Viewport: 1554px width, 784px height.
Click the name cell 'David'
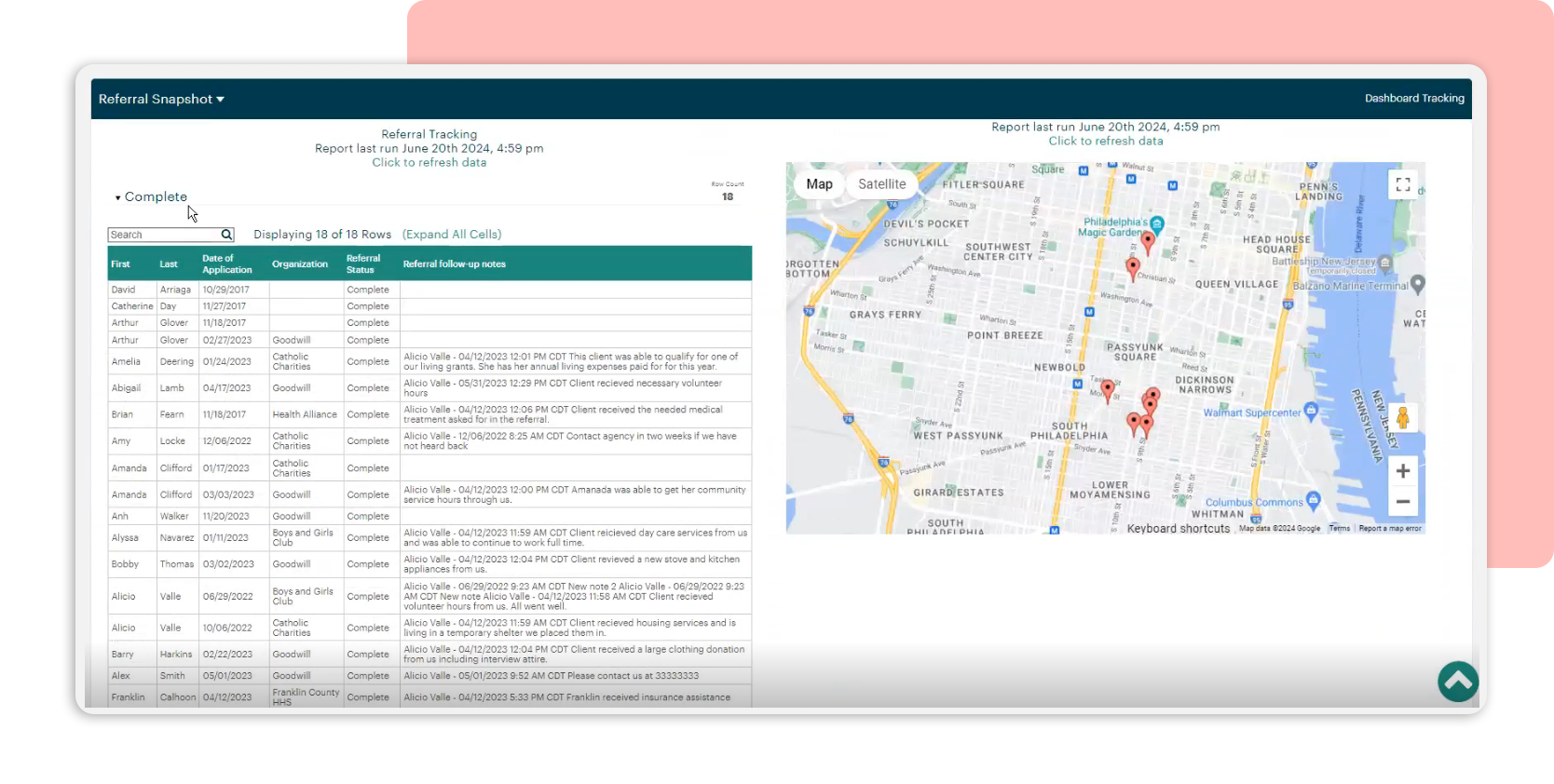[132, 290]
